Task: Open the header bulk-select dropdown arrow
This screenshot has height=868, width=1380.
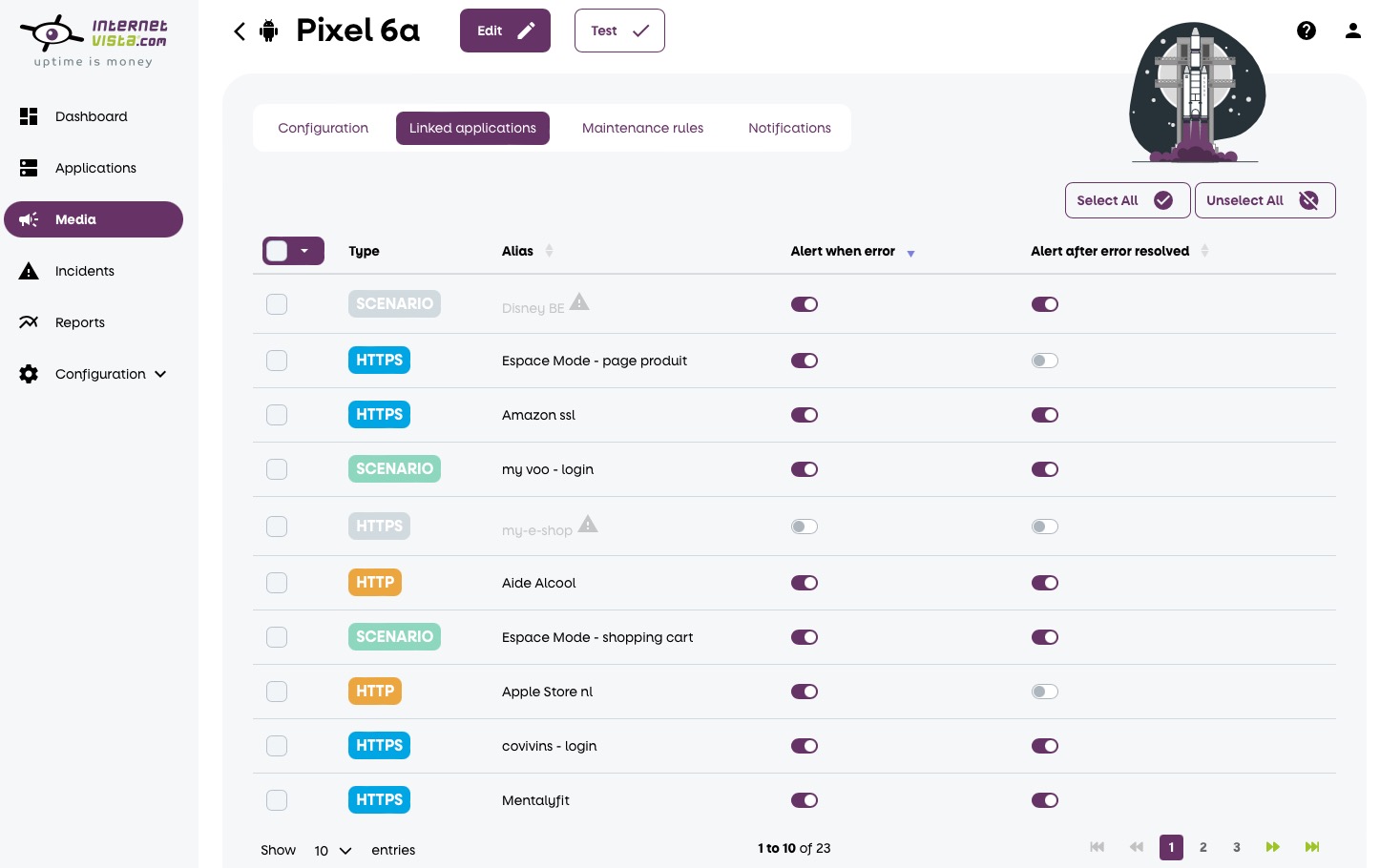Action: (304, 251)
